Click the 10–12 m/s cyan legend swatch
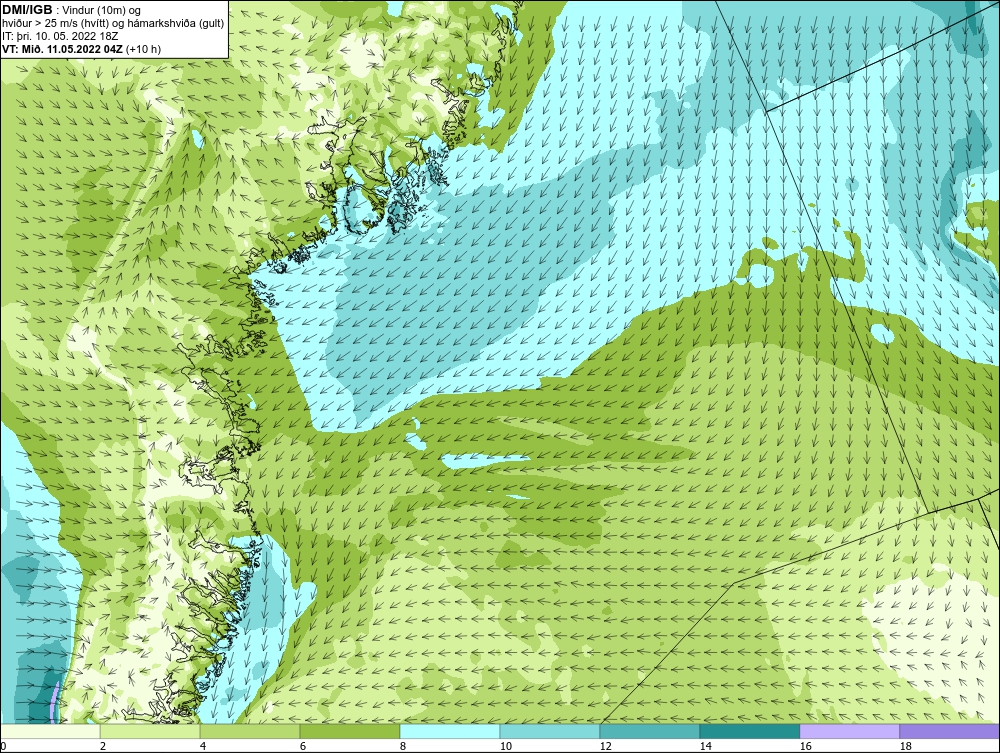Screen dimensions: 1000x753 pos(550,731)
